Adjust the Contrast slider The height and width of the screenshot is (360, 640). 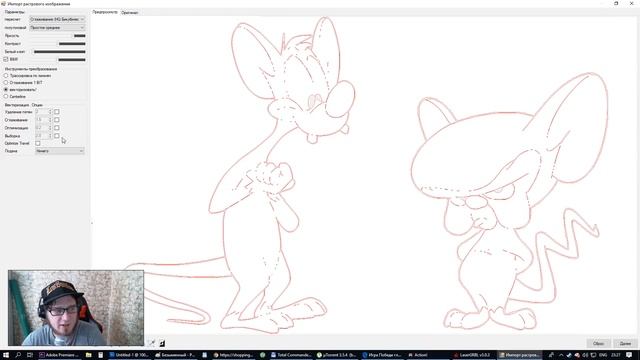pyautogui.click(x=57, y=44)
